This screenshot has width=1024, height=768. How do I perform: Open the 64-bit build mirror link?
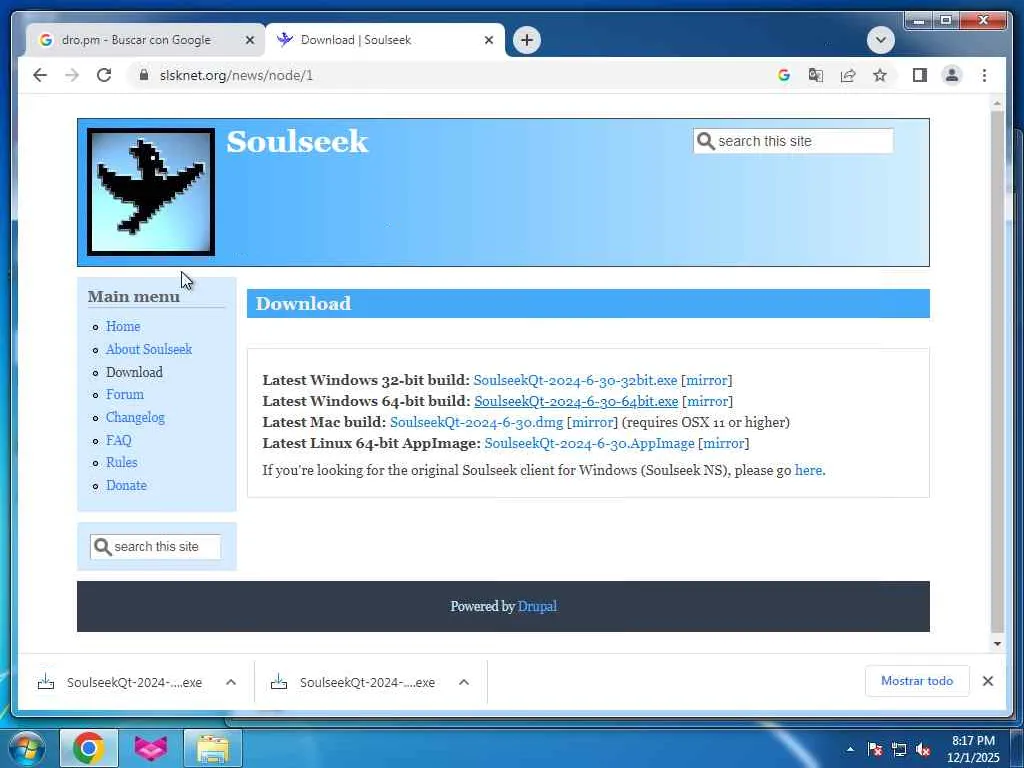[707, 401]
